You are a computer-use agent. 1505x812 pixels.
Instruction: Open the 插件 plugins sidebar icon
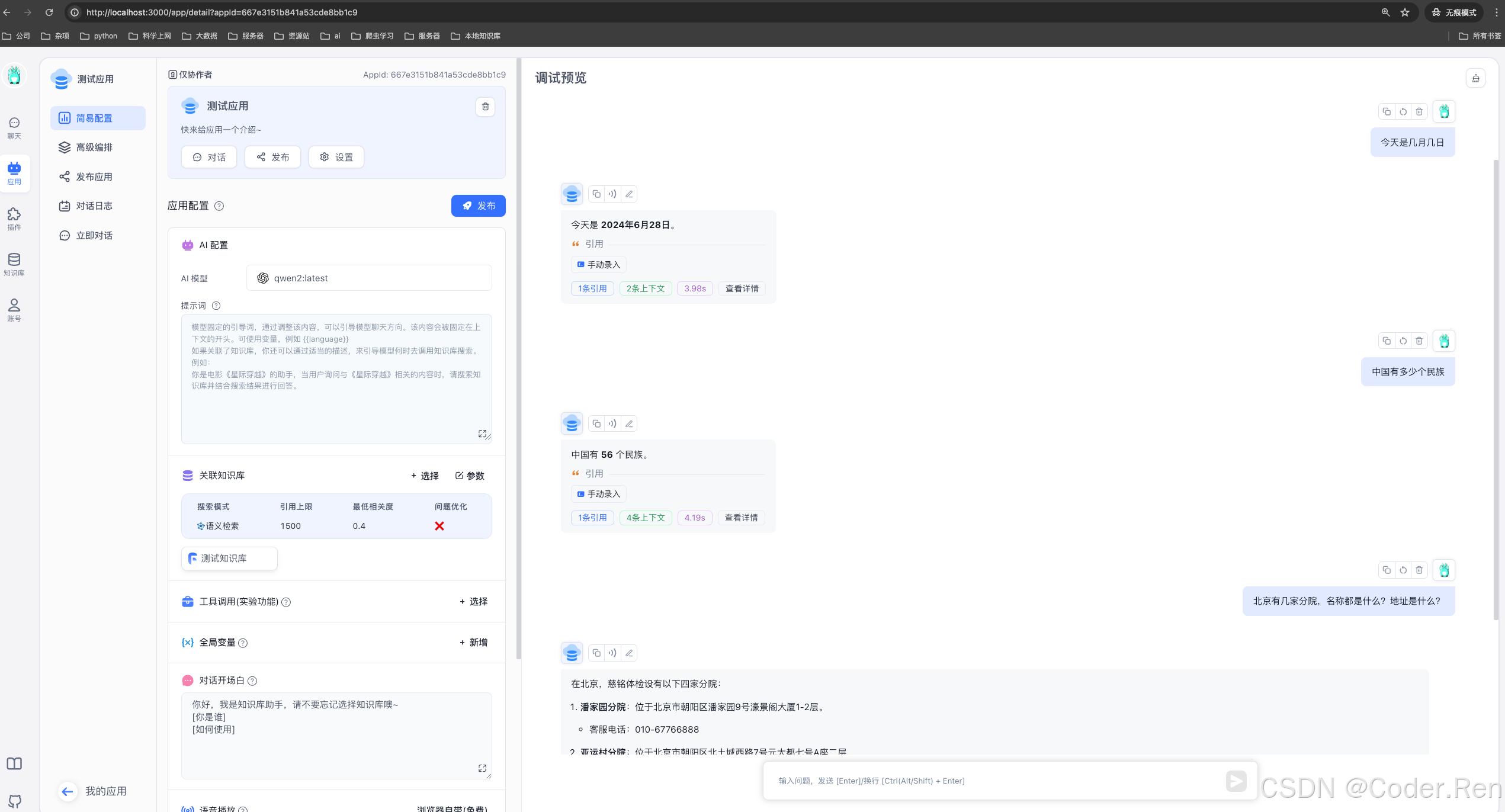coord(14,218)
